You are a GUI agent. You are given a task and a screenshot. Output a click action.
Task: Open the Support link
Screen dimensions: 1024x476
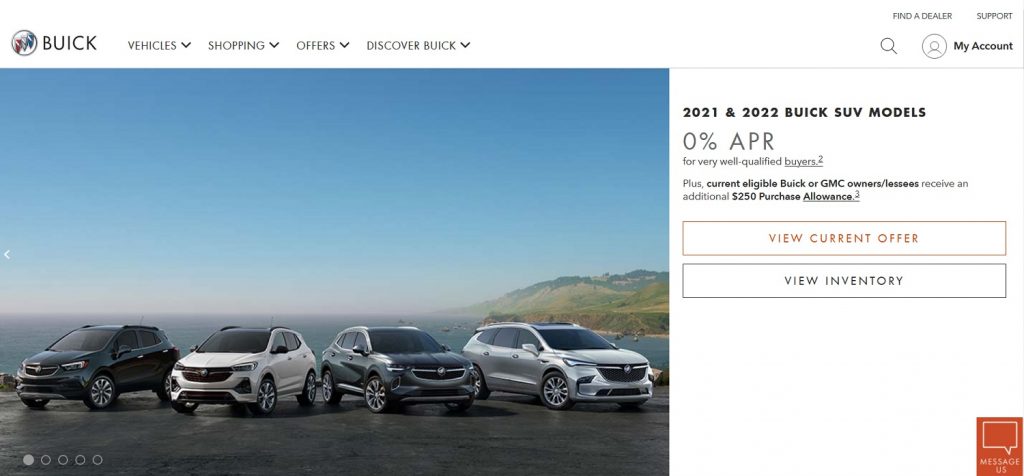994,16
